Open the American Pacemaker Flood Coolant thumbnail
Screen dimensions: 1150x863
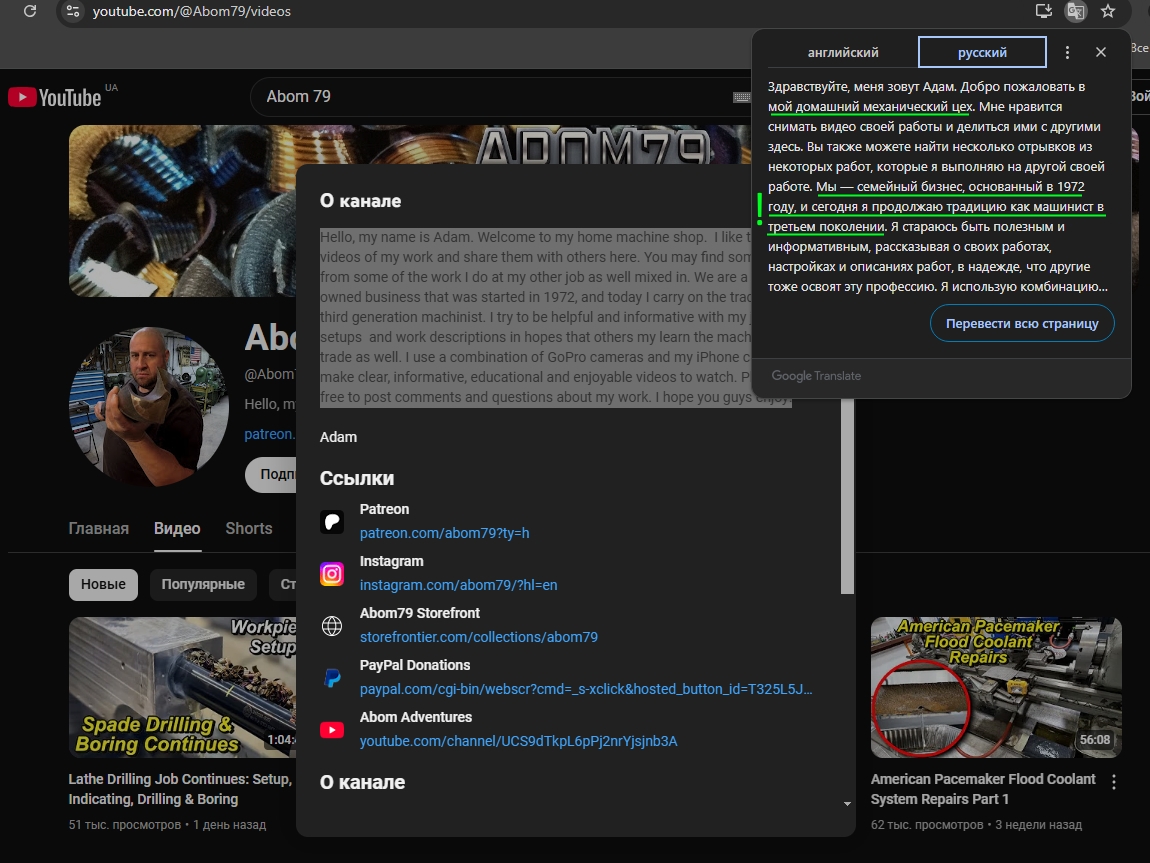click(996, 687)
